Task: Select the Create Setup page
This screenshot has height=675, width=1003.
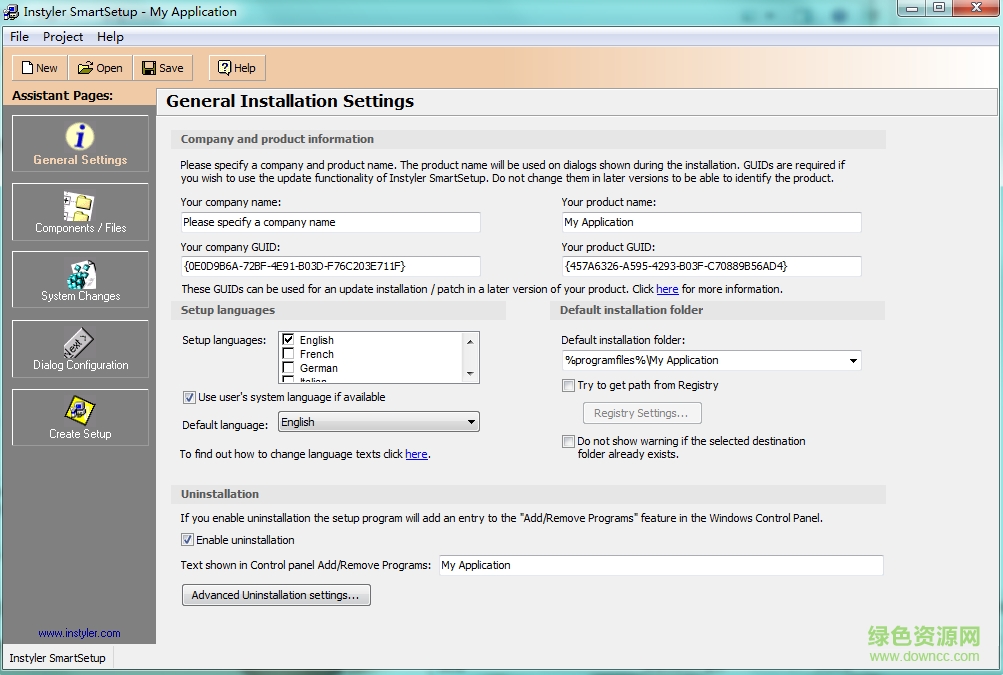Action: tap(80, 417)
